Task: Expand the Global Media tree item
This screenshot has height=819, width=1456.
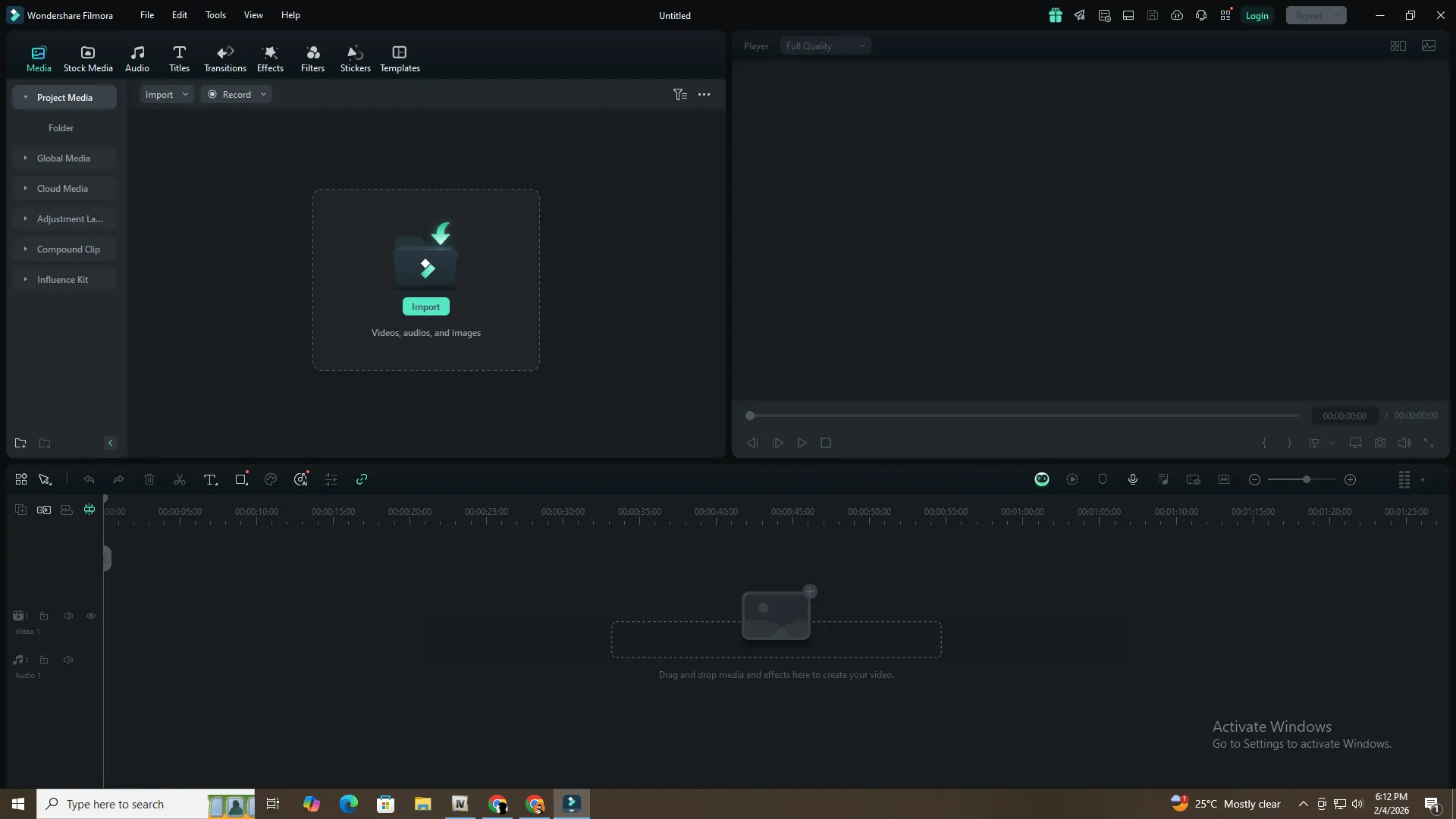Action: (26, 158)
